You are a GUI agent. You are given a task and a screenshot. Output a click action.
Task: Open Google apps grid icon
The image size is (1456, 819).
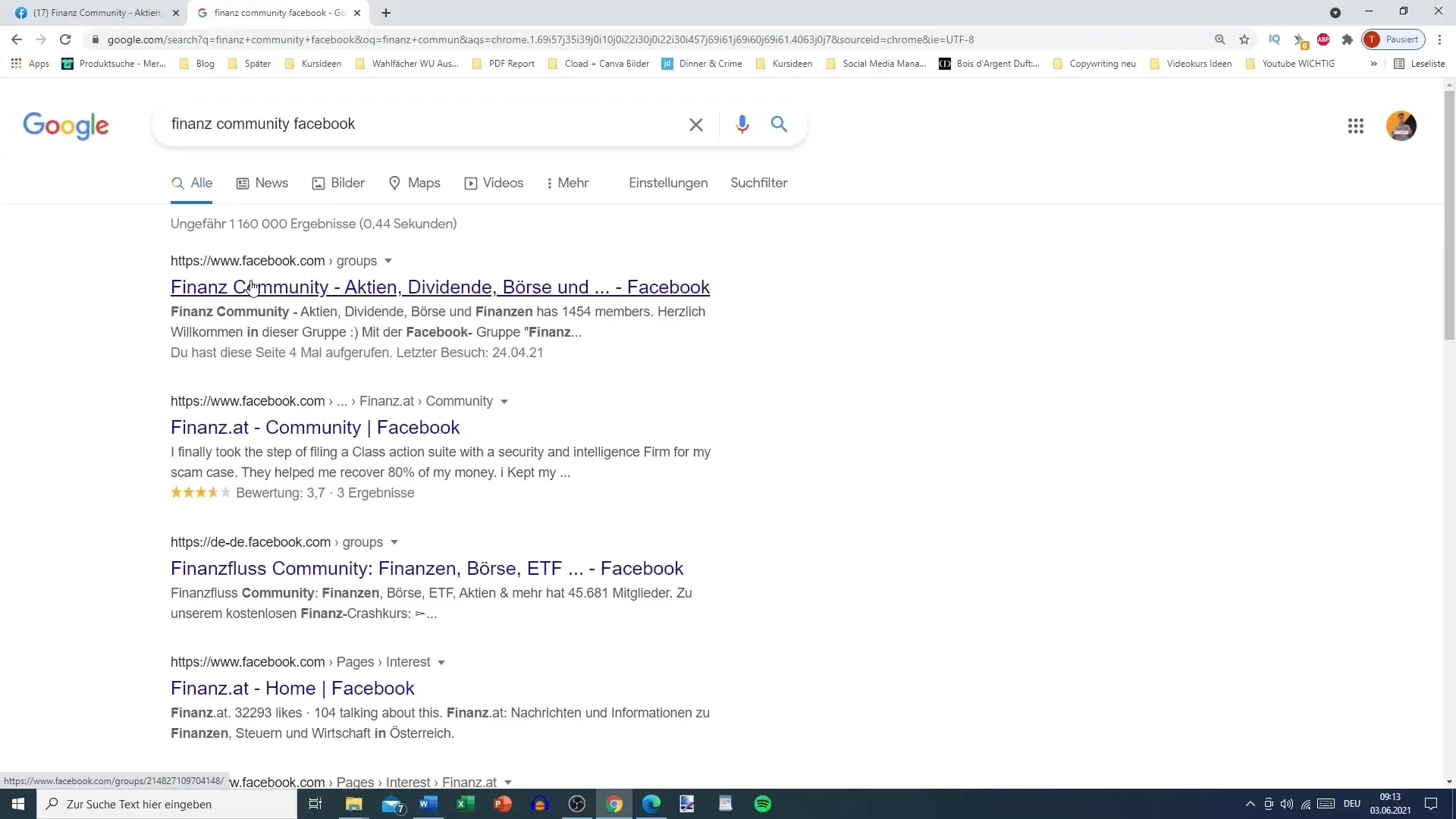coord(1356,125)
